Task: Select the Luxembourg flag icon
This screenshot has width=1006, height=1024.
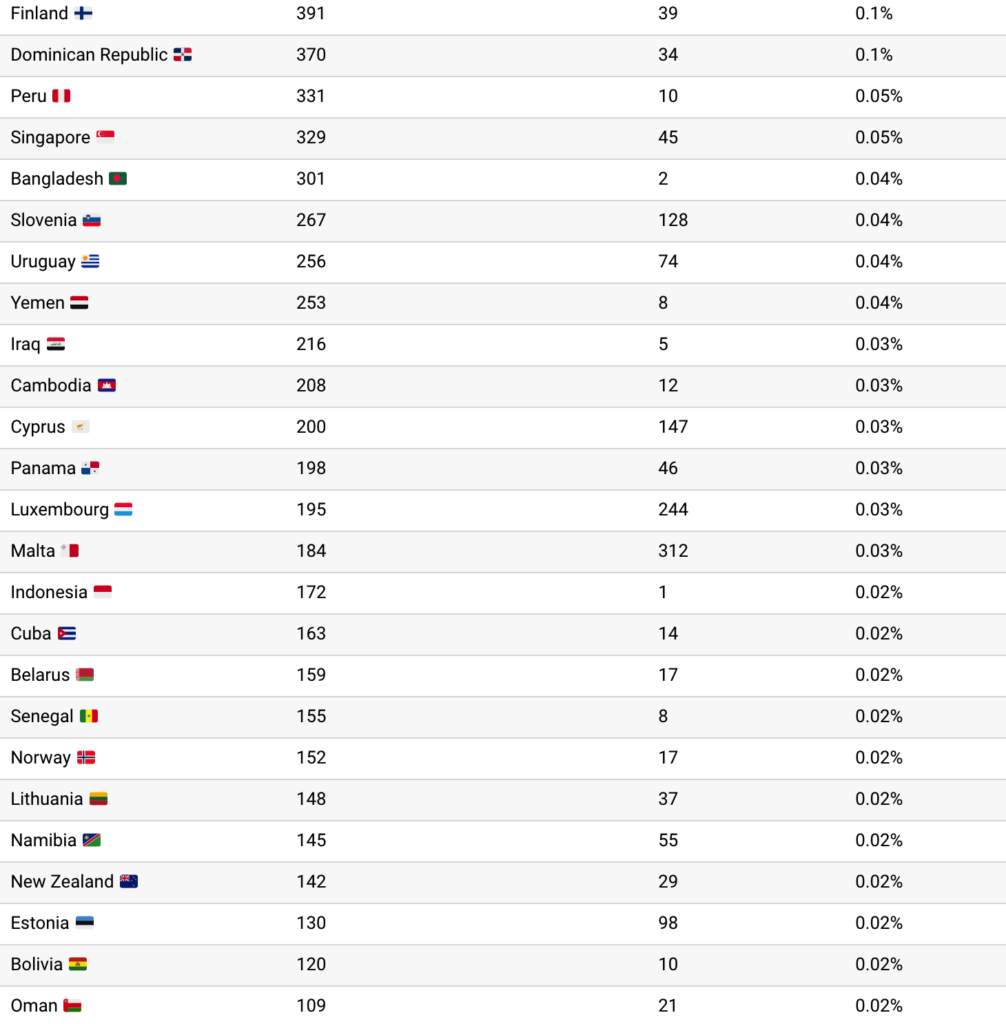Action: [123, 510]
